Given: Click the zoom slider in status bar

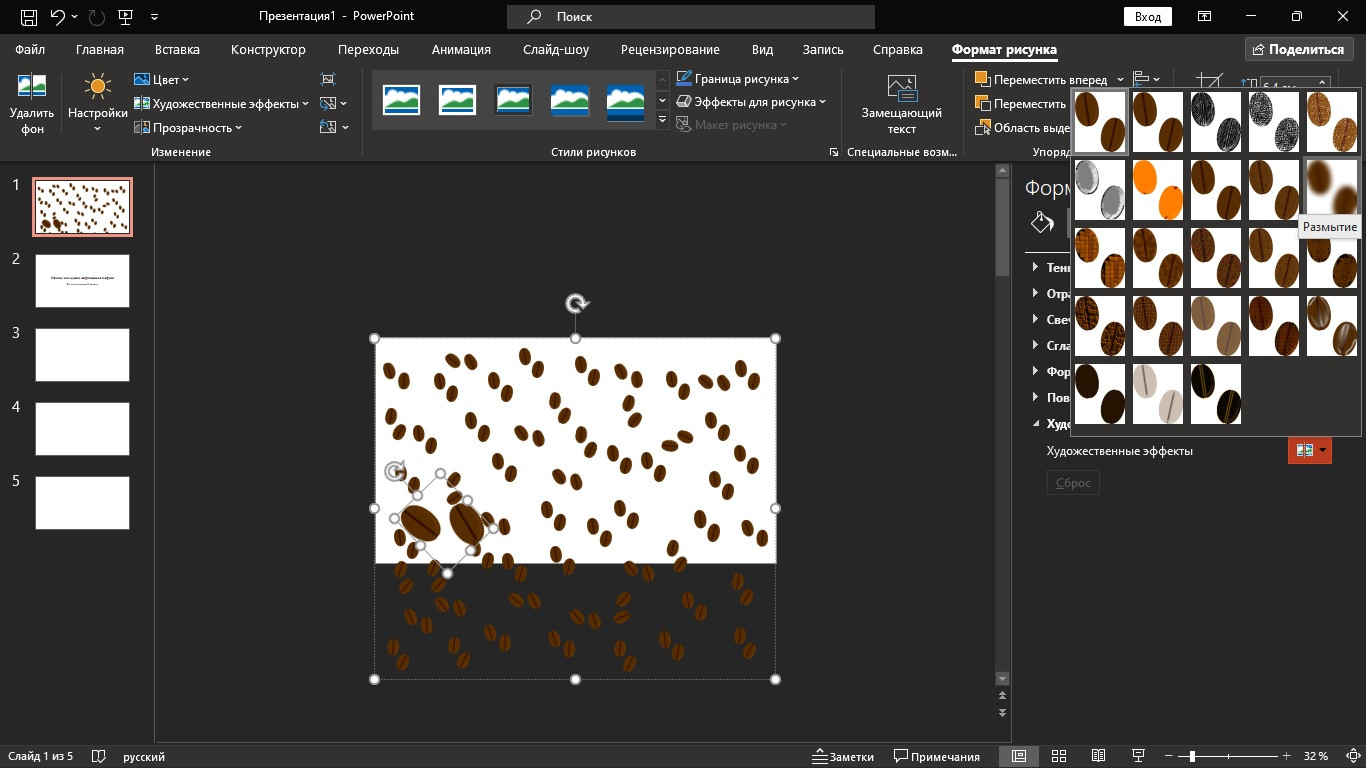Looking at the screenshot, I should [1191, 756].
